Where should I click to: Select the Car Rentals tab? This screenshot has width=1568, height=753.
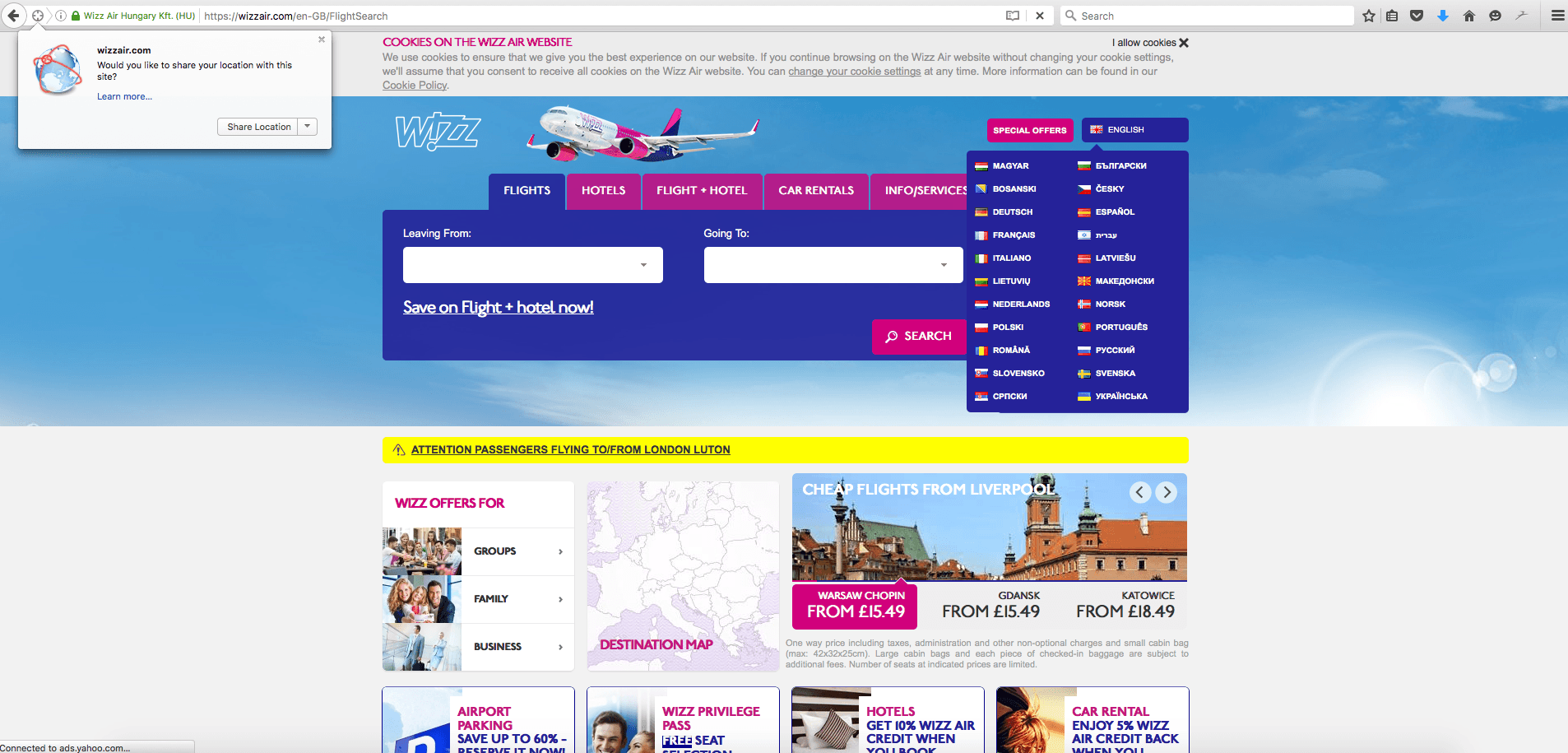(816, 191)
